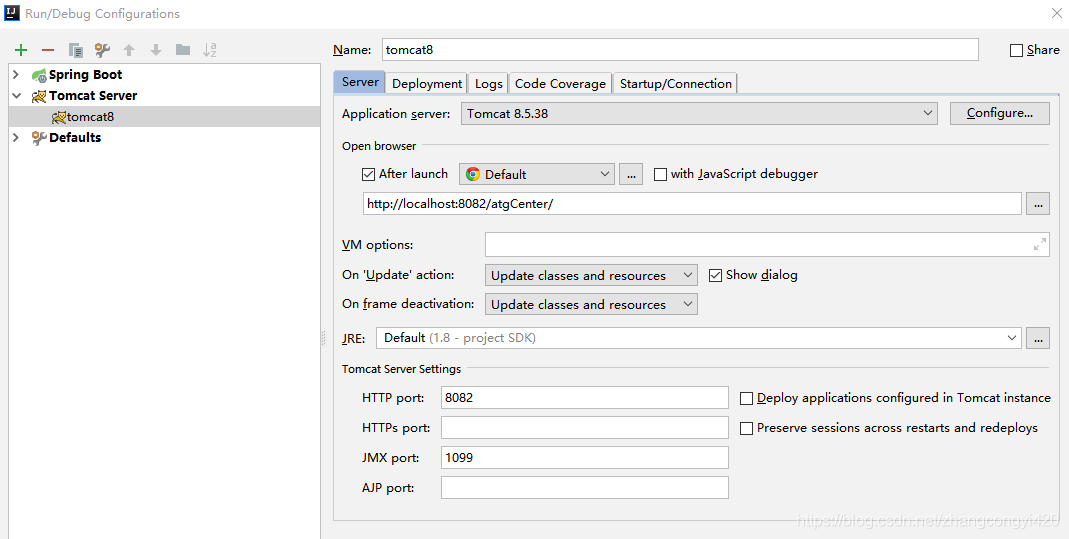1069x539 pixels.
Task: Switch to the Deployment tab
Action: point(427,84)
